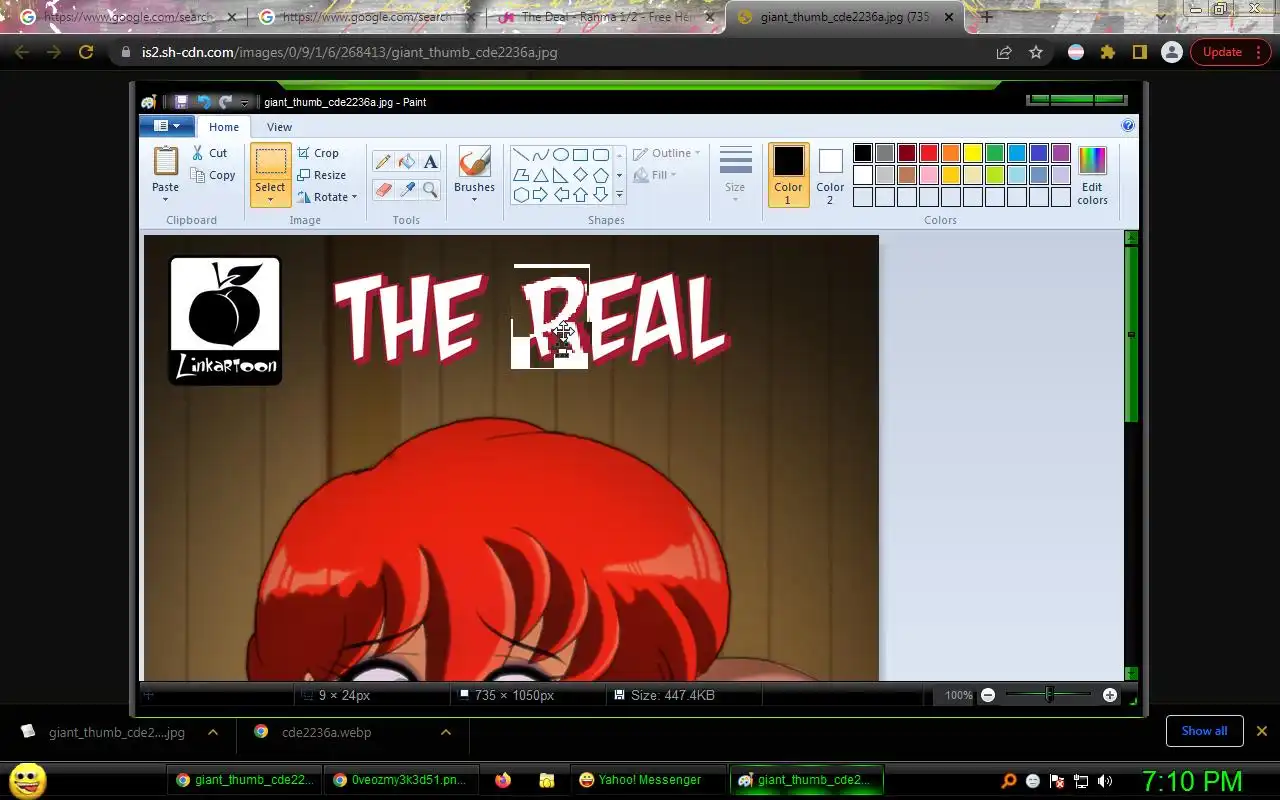Open Paint Help question mark icon
Screen dimensions: 1280x800
tap(1128, 126)
